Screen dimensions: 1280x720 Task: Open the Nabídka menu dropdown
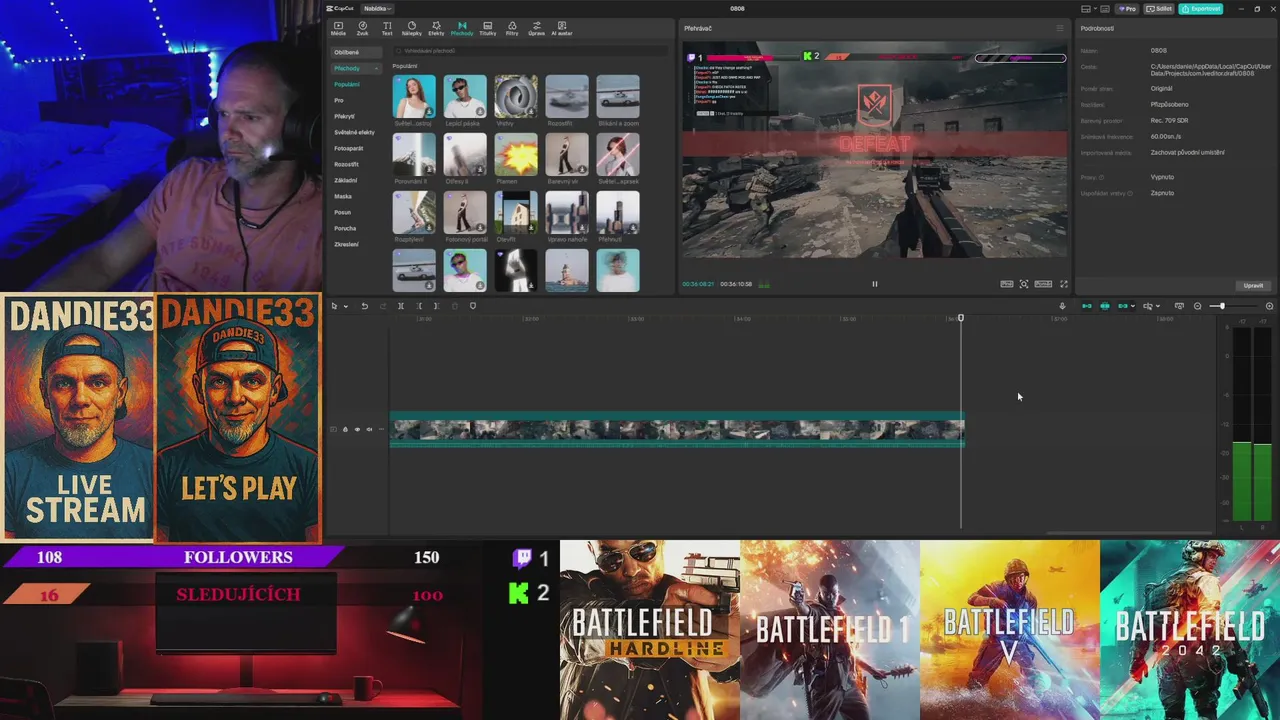(x=377, y=8)
